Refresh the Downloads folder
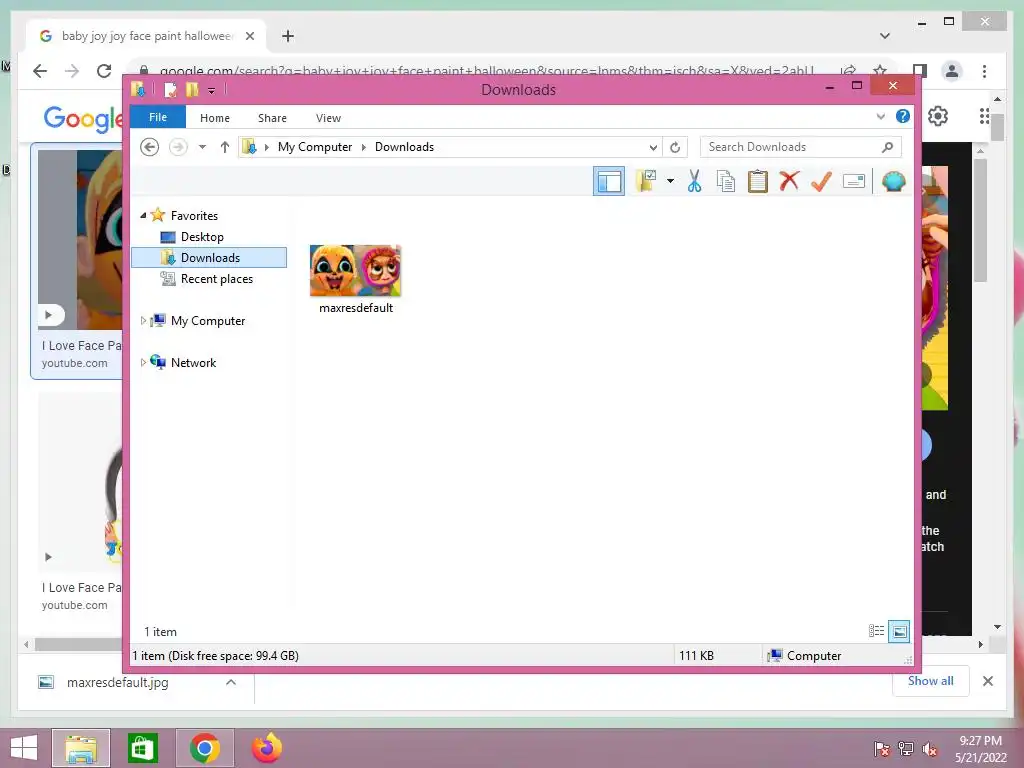The width and height of the screenshot is (1024, 768). coord(675,148)
